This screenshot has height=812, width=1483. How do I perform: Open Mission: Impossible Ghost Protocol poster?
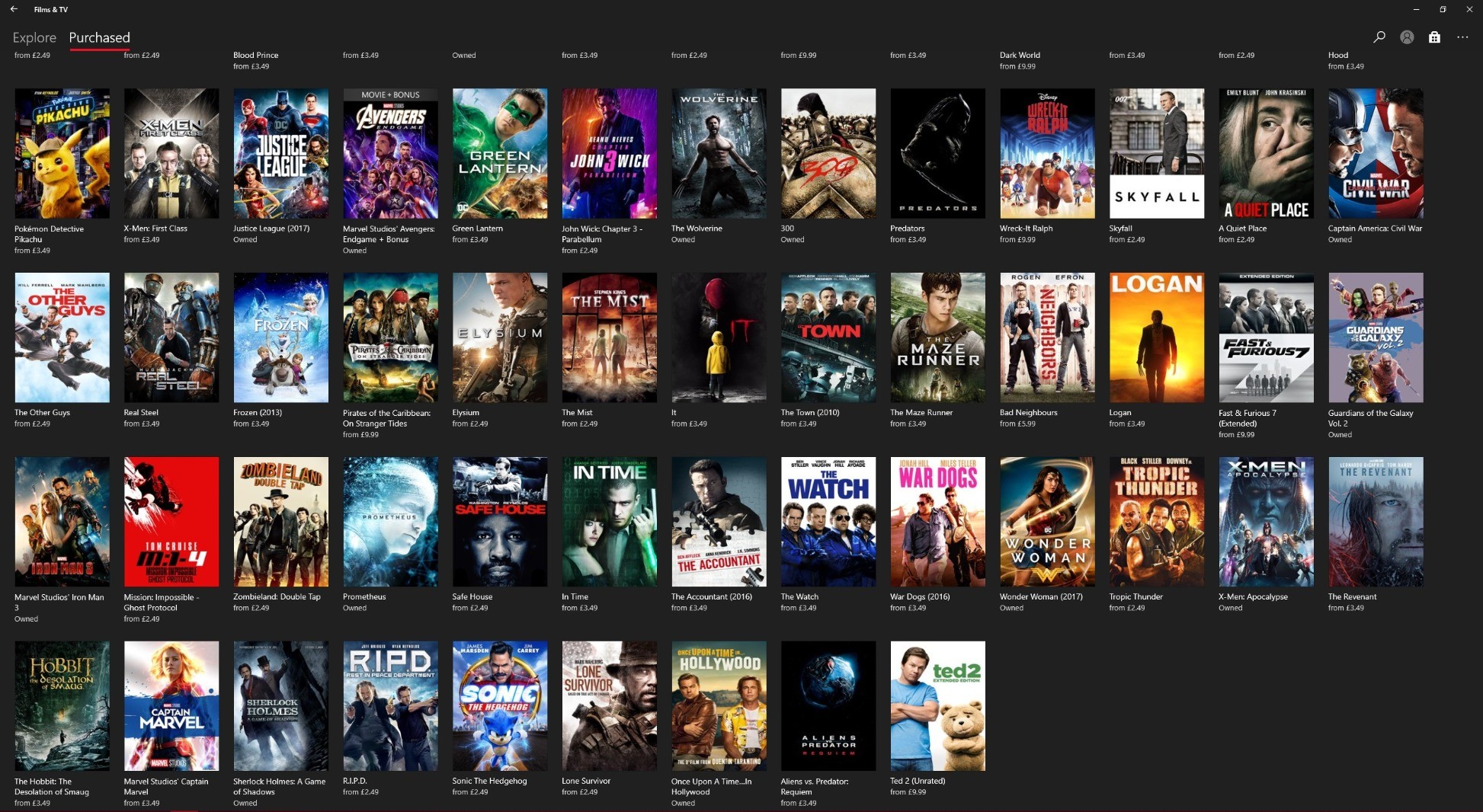pyautogui.click(x=171, y=522)
